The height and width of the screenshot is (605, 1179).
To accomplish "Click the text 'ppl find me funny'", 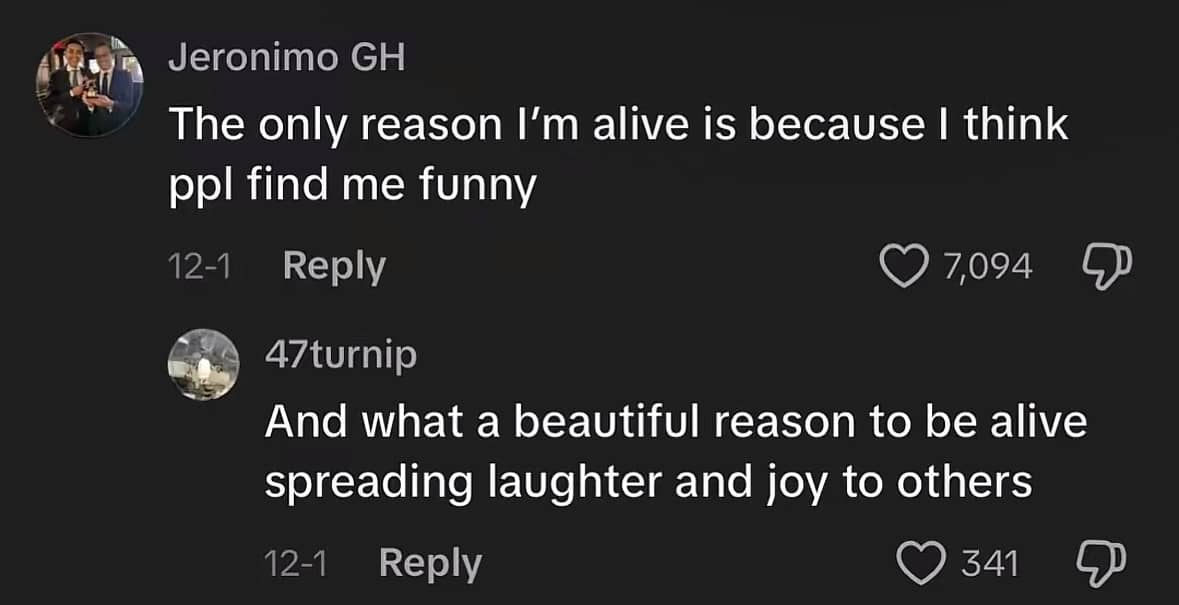I will click(352, 188).
